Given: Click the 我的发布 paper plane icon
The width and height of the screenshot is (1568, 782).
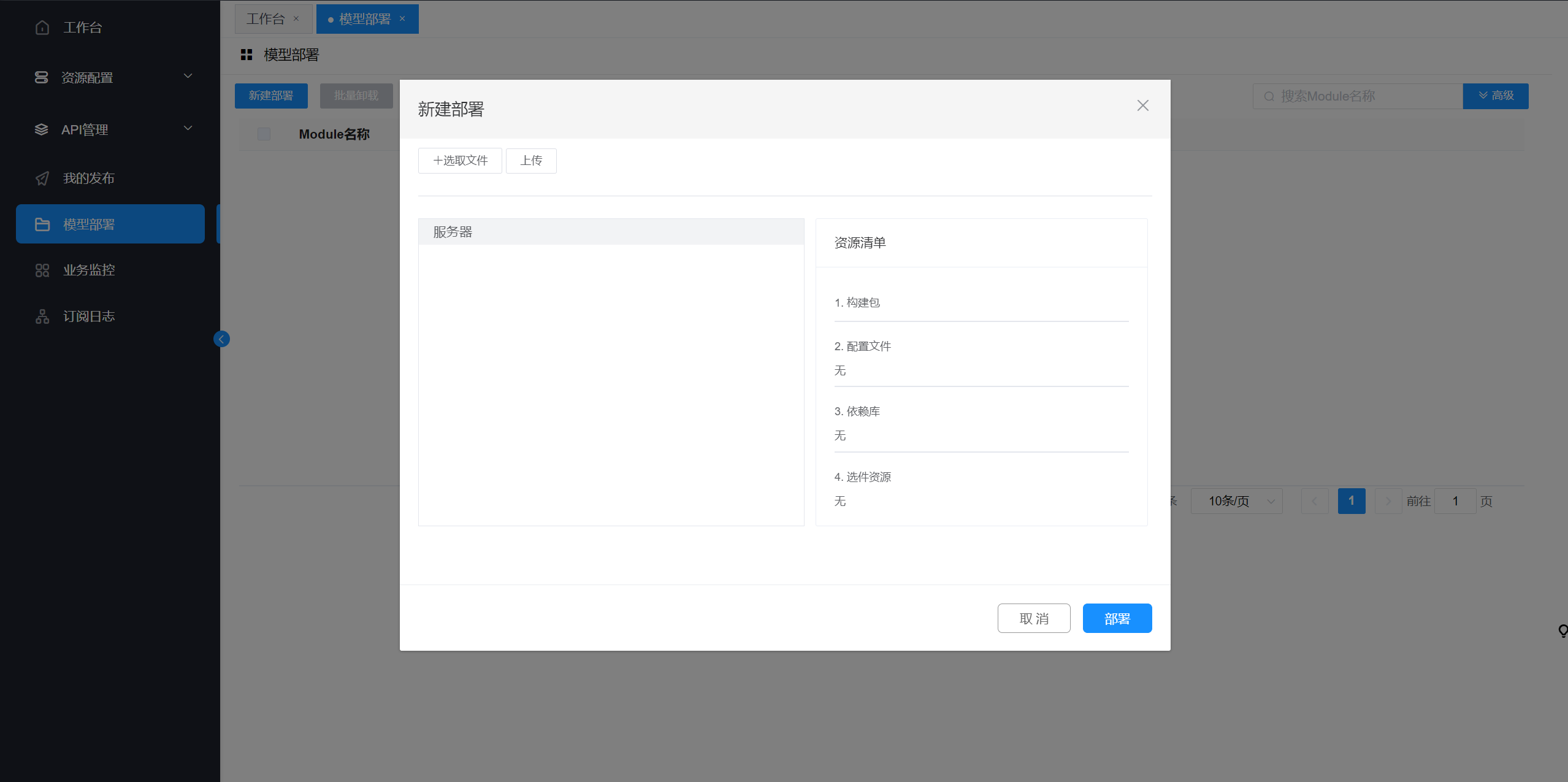Looking at the screenshot, I should coord(42,178).
